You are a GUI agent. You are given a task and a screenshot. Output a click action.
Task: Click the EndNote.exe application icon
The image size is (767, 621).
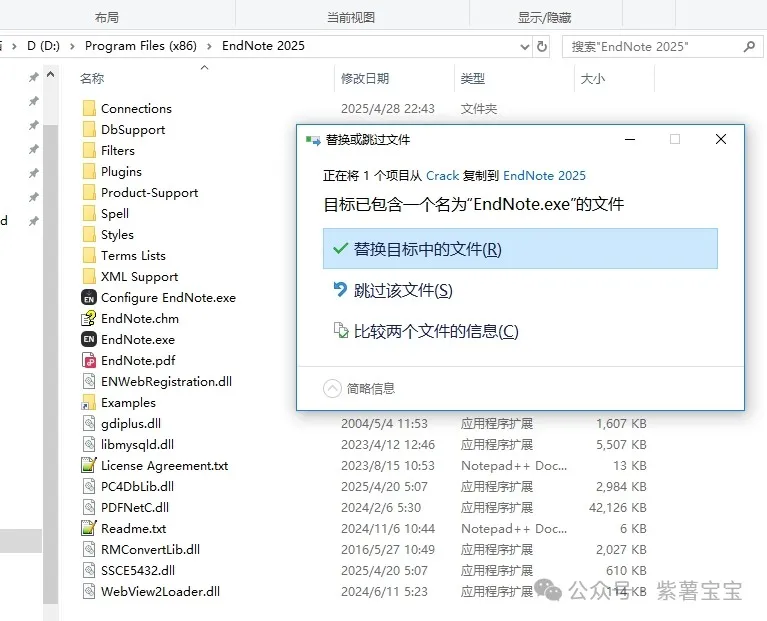[88, 339]
